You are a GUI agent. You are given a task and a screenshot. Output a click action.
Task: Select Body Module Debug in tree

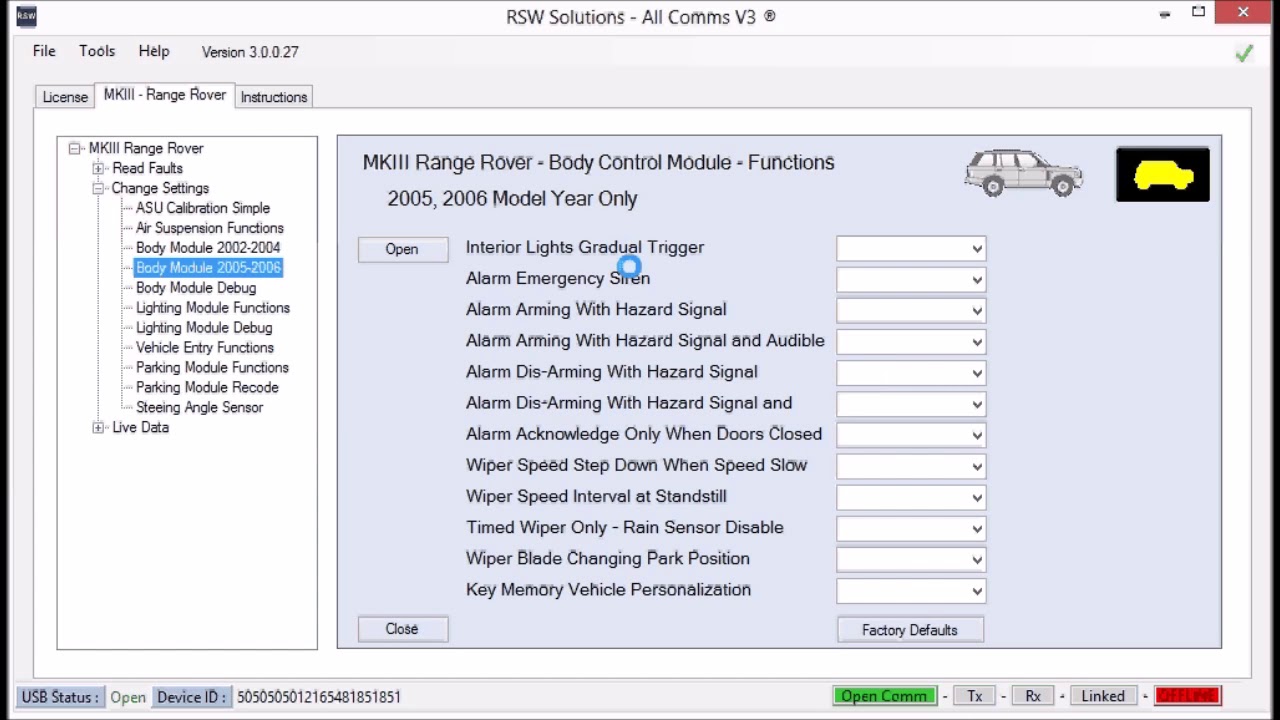pyautogui.click(x=196, y=288)
